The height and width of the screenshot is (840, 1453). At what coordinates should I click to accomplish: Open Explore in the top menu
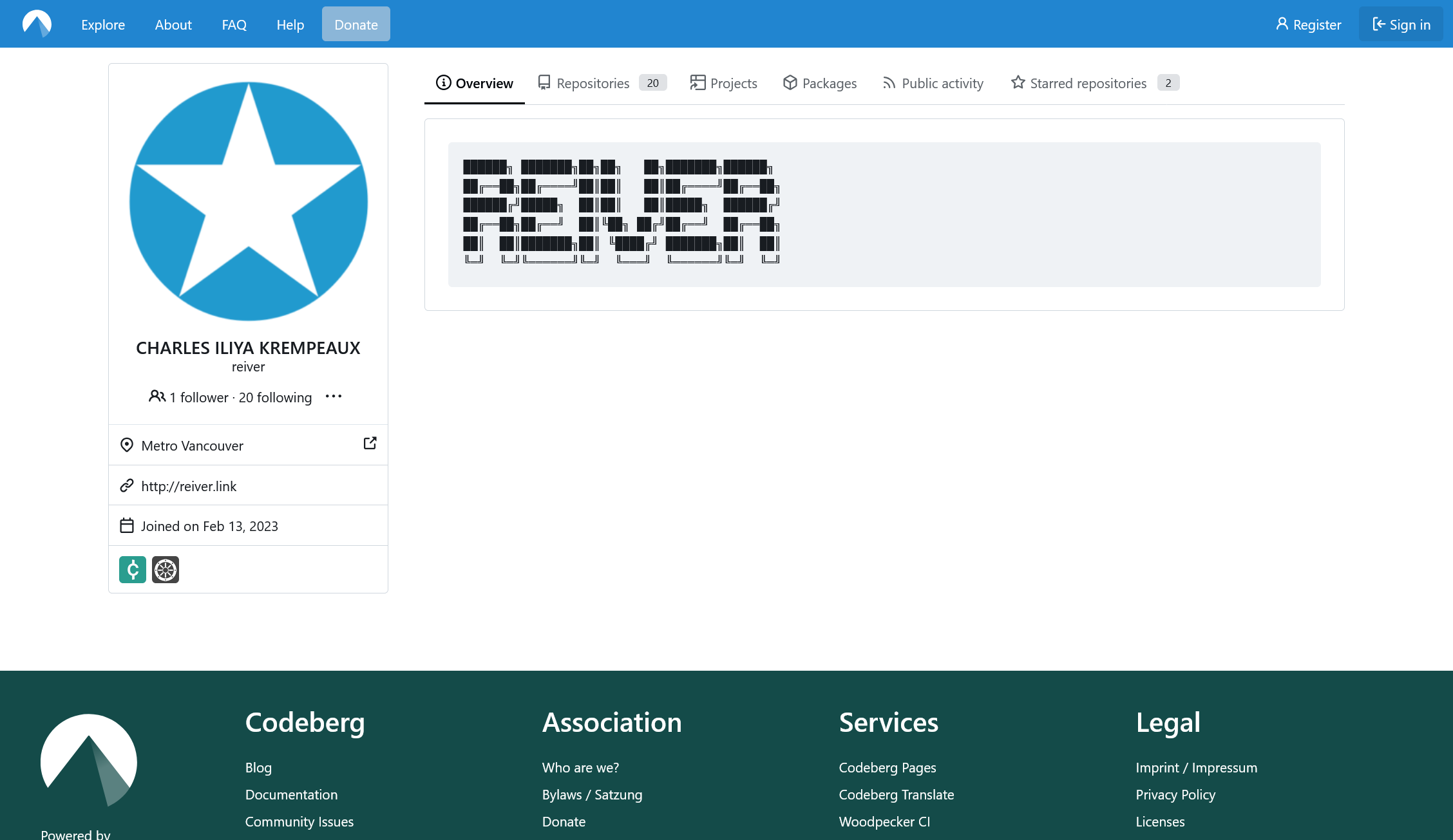click(x=103, y=24)
